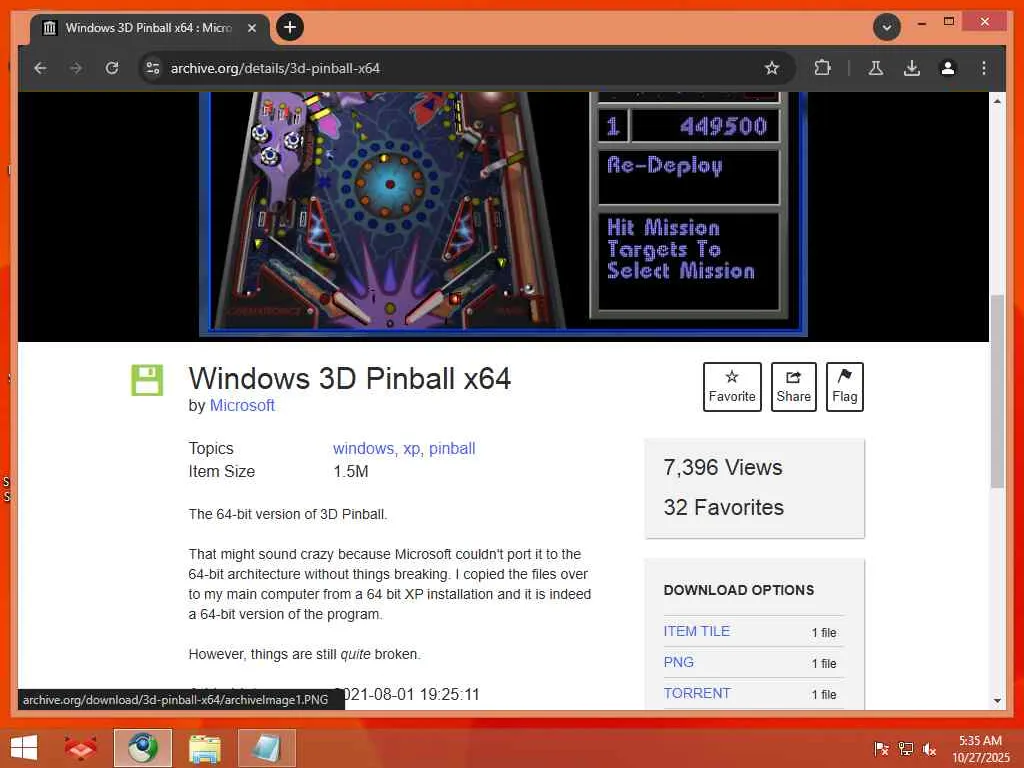This screenshot has height=768, width=1024.
Task: Close the Windows 3D Pinball x64 tab
Action: coord(251,28)
